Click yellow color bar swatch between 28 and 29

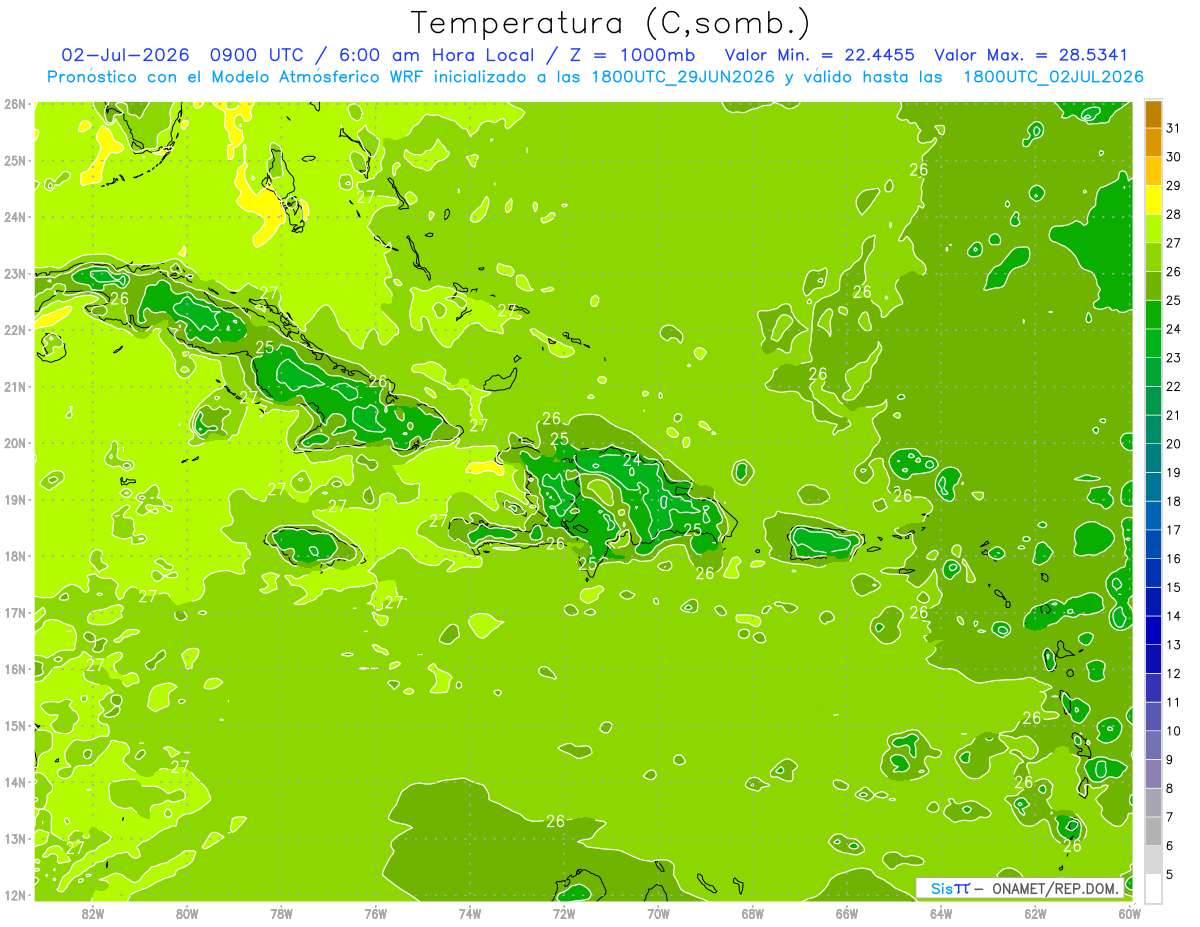1153,200
